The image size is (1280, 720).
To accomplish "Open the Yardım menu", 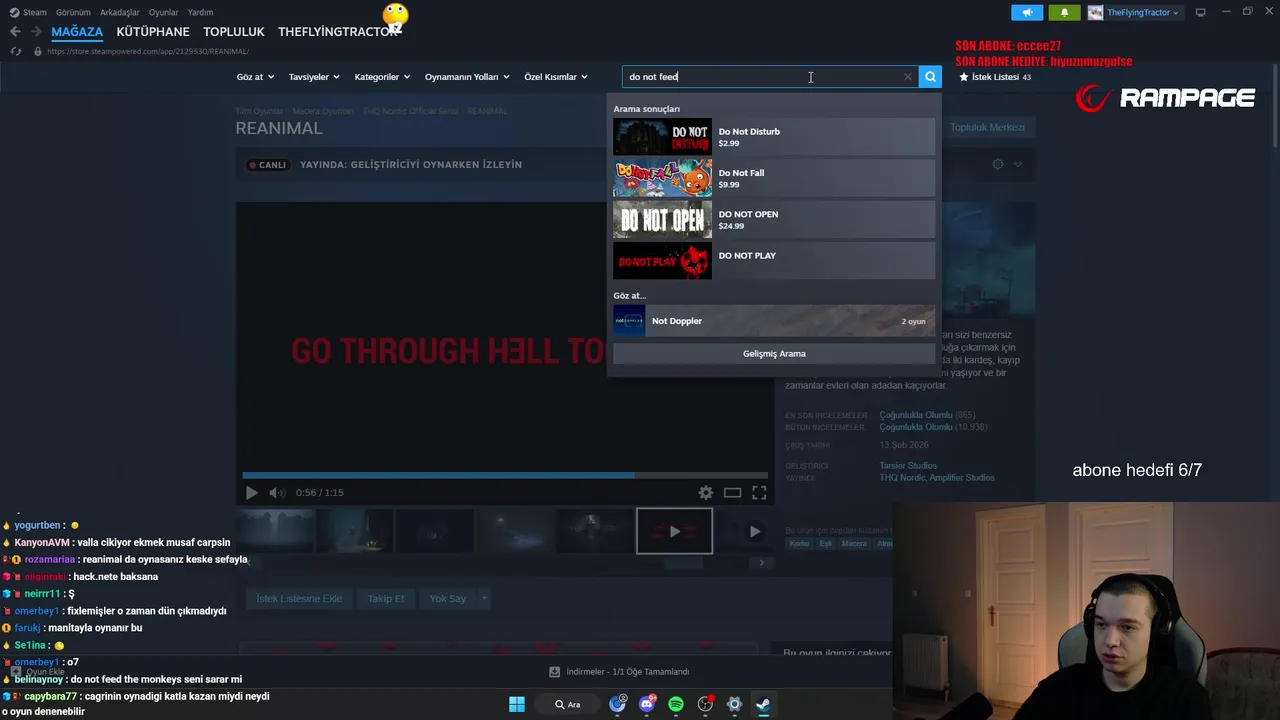I will click(x=200, y=12).
